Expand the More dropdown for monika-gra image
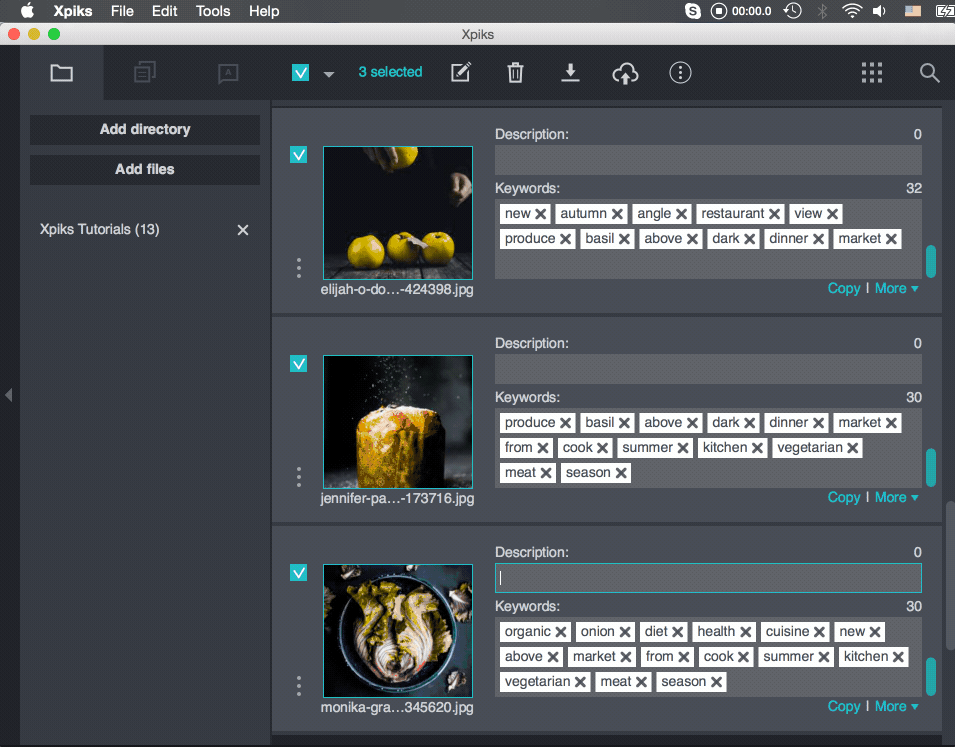 896,706
